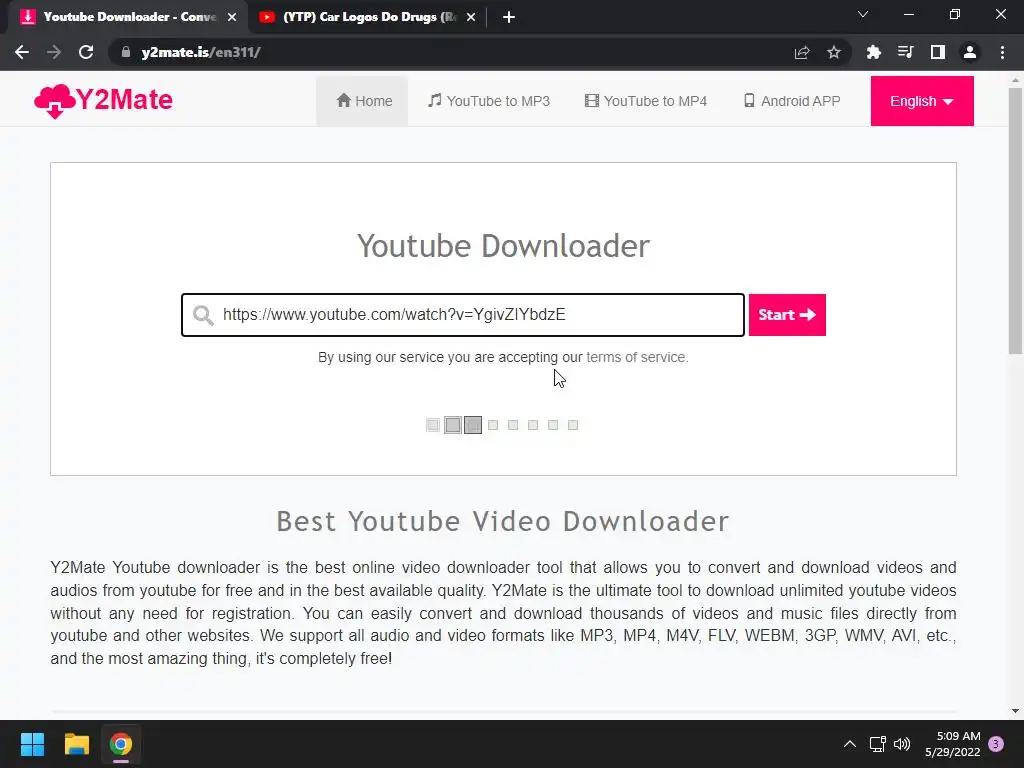Open the Chrome profile avatar
Screen dimensions: 1024x768
(x=970, y=52)
